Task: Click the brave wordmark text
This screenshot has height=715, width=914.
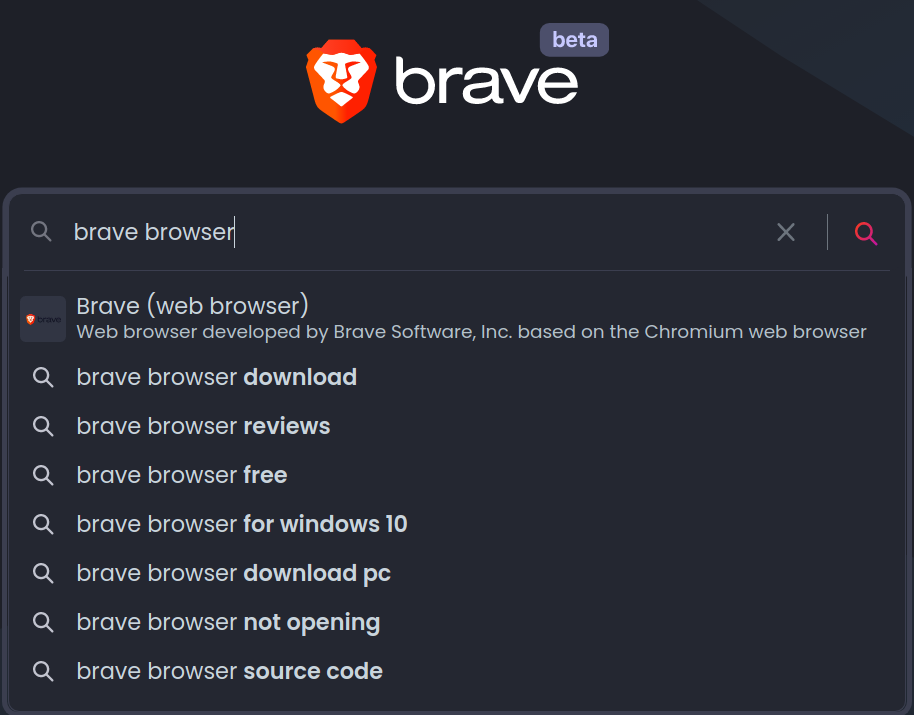Action: point(486,80)
